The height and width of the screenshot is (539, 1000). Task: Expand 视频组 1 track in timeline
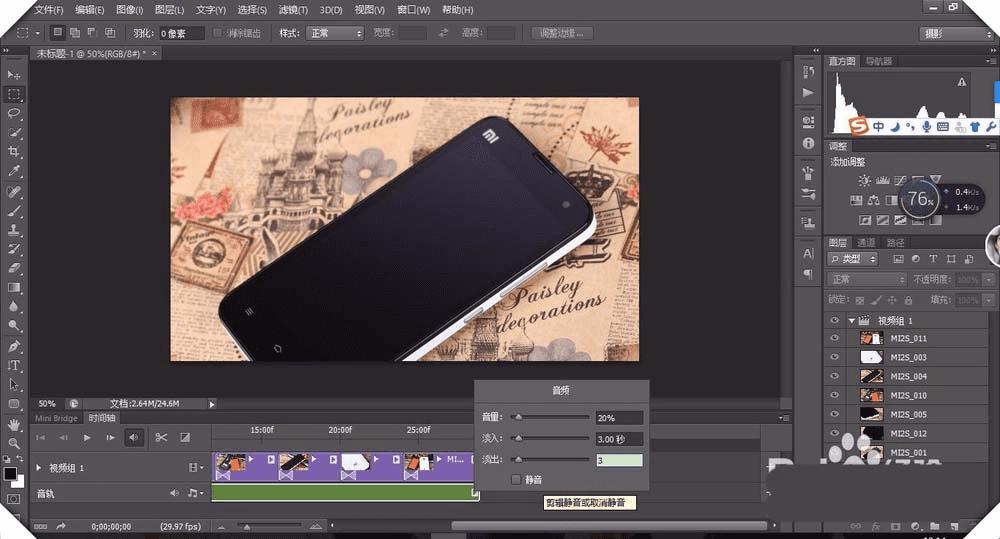point(39,467)
